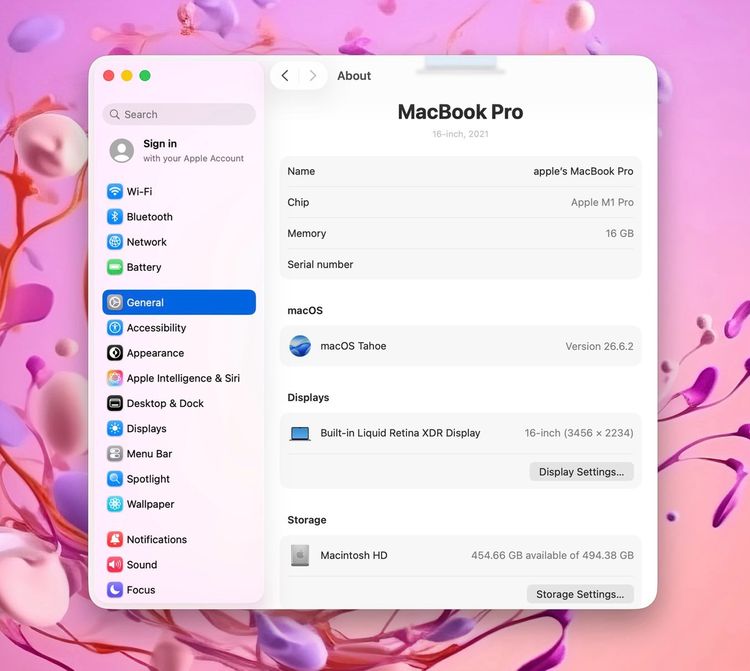Click the Bluetooth icon in sidebar
The image size is (750, 671).
click(x=115, y=217)
